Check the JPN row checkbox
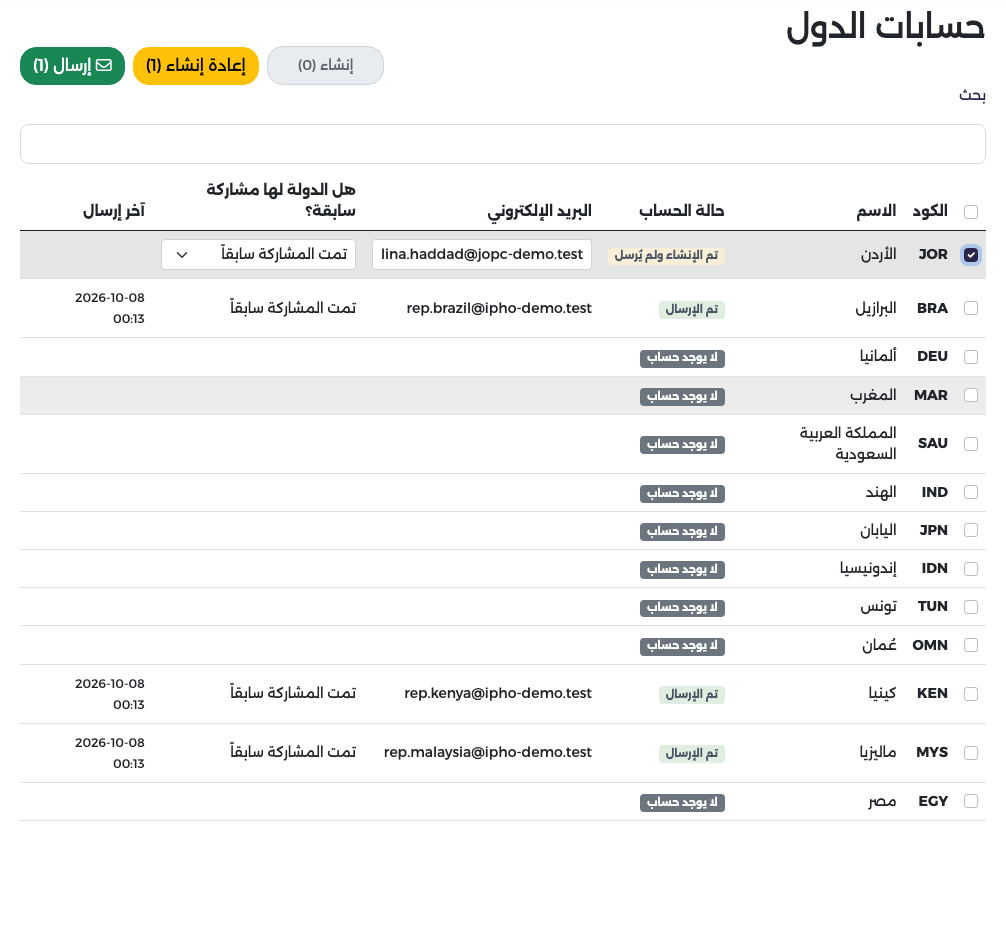This screenshot has width=1006, height=933. (x=971, y=530)
